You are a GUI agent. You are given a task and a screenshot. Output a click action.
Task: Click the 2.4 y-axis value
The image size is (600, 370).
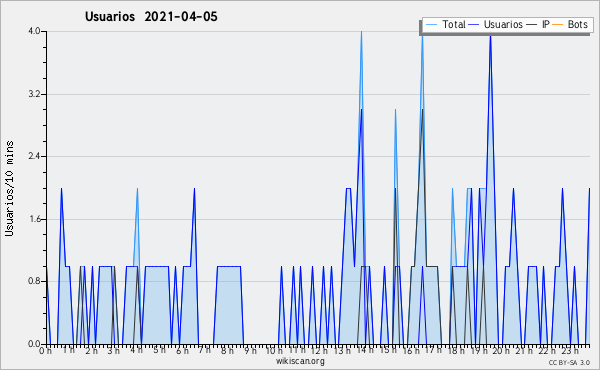pyautogui.click(x=34, y=156)
